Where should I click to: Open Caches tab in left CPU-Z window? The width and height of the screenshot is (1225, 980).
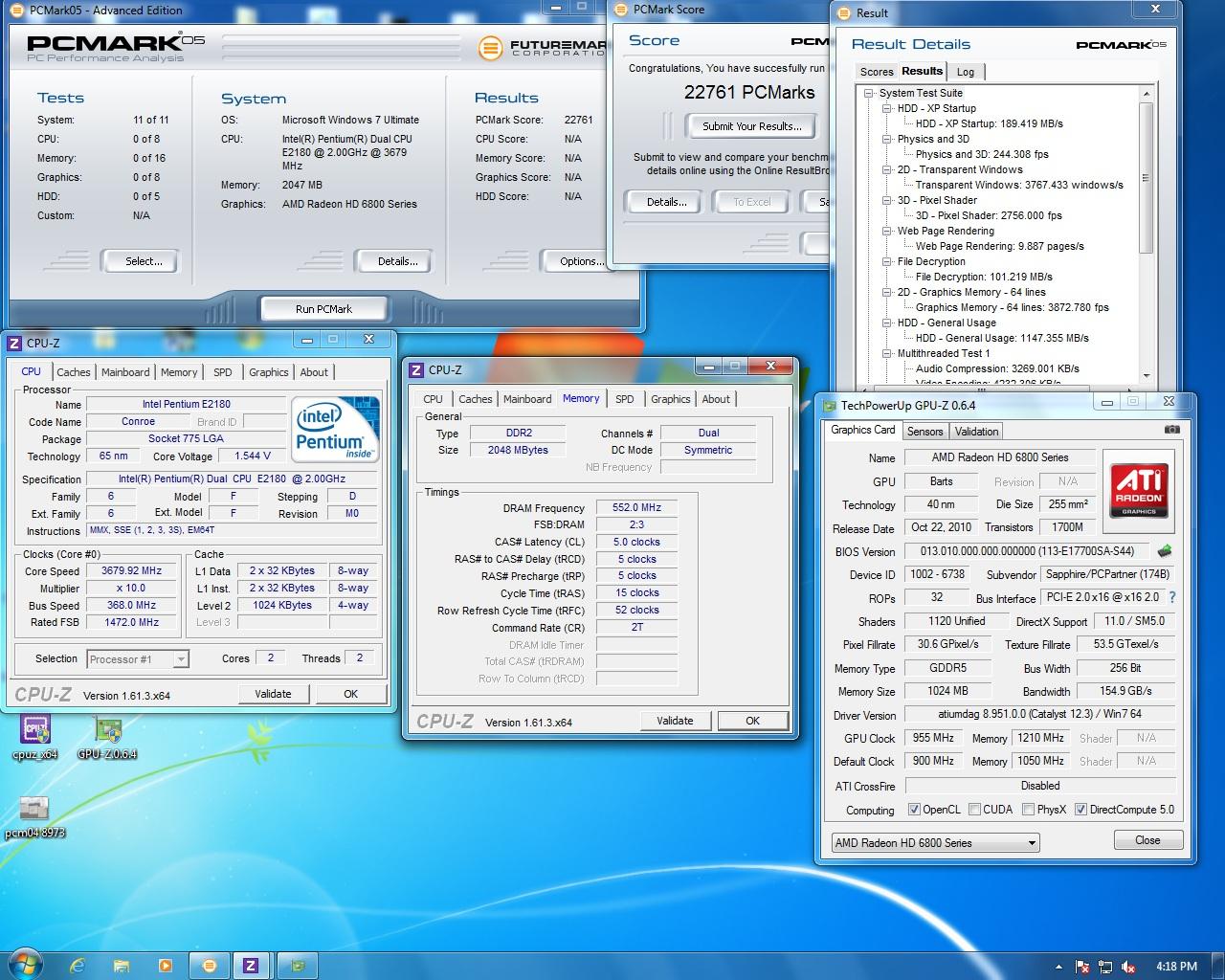click(x=73, y=372)
